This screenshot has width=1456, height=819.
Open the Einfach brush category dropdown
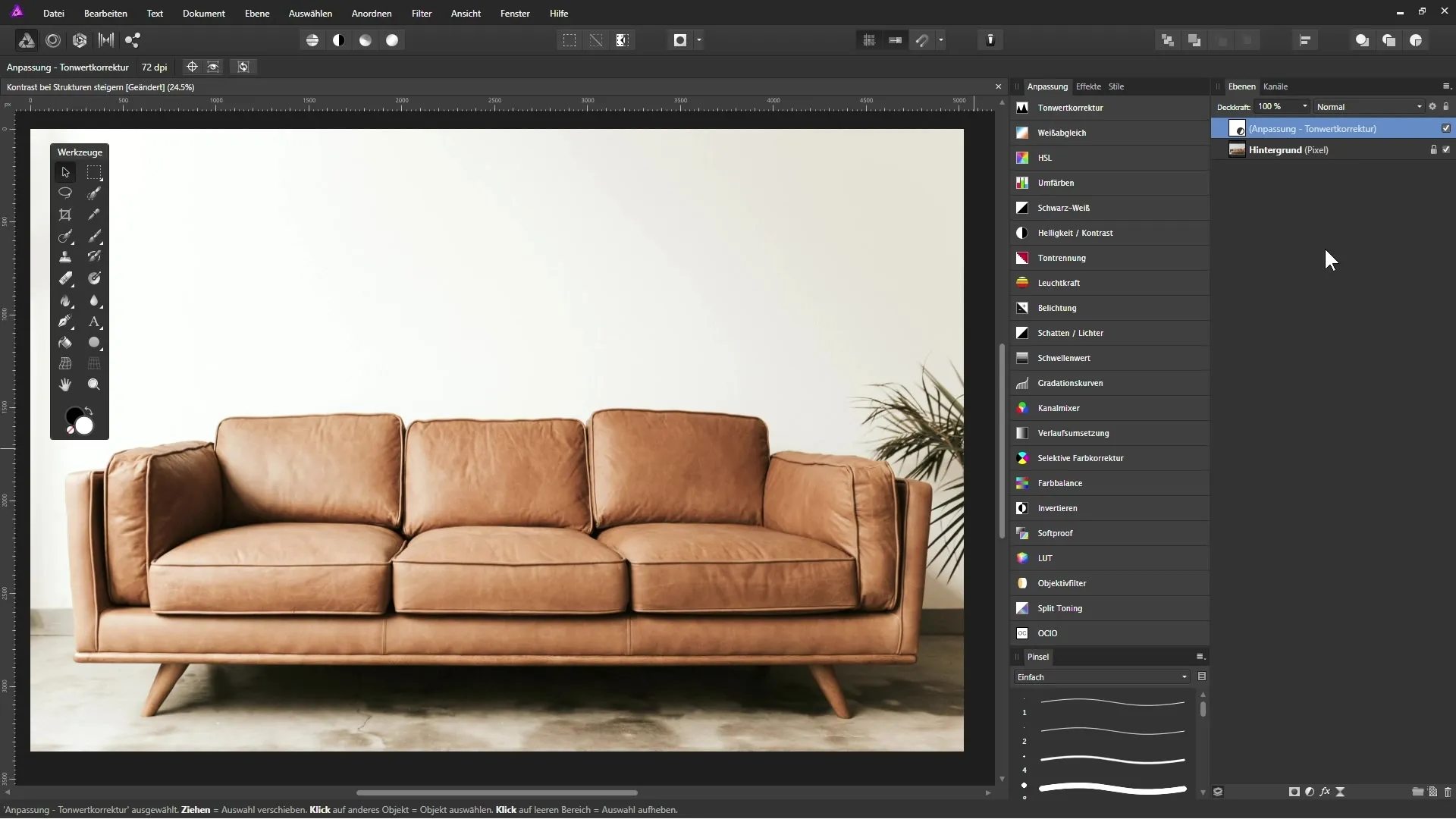click(1102, 677)
